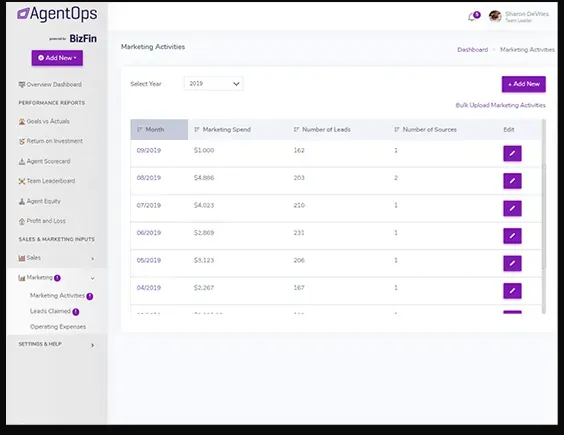The image size is (564, 435).
Task: Click the AgentOps logo icon
Action: [x=23, y=14]
